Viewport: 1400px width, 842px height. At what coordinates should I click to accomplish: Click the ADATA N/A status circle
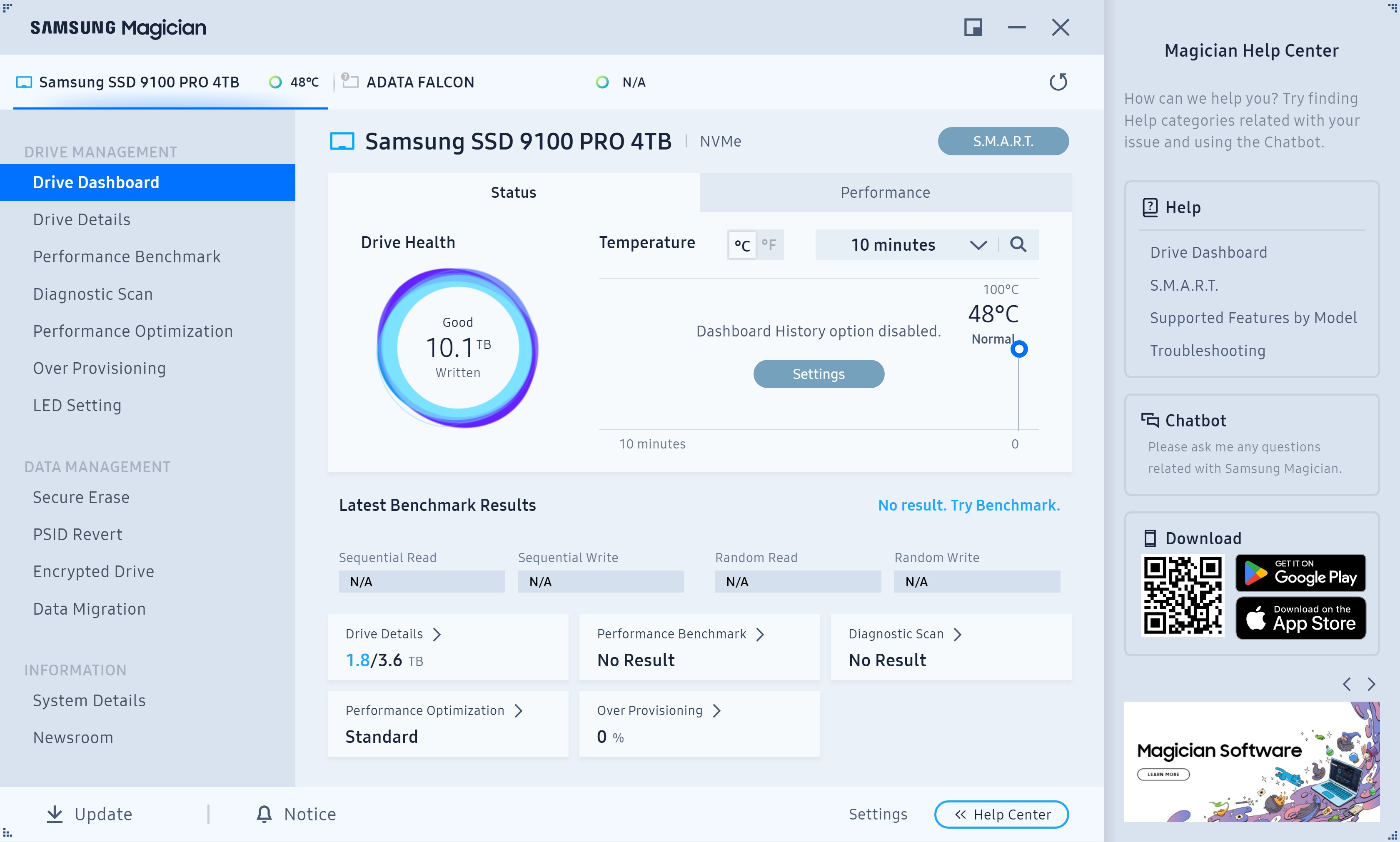[x=602, y=82]
